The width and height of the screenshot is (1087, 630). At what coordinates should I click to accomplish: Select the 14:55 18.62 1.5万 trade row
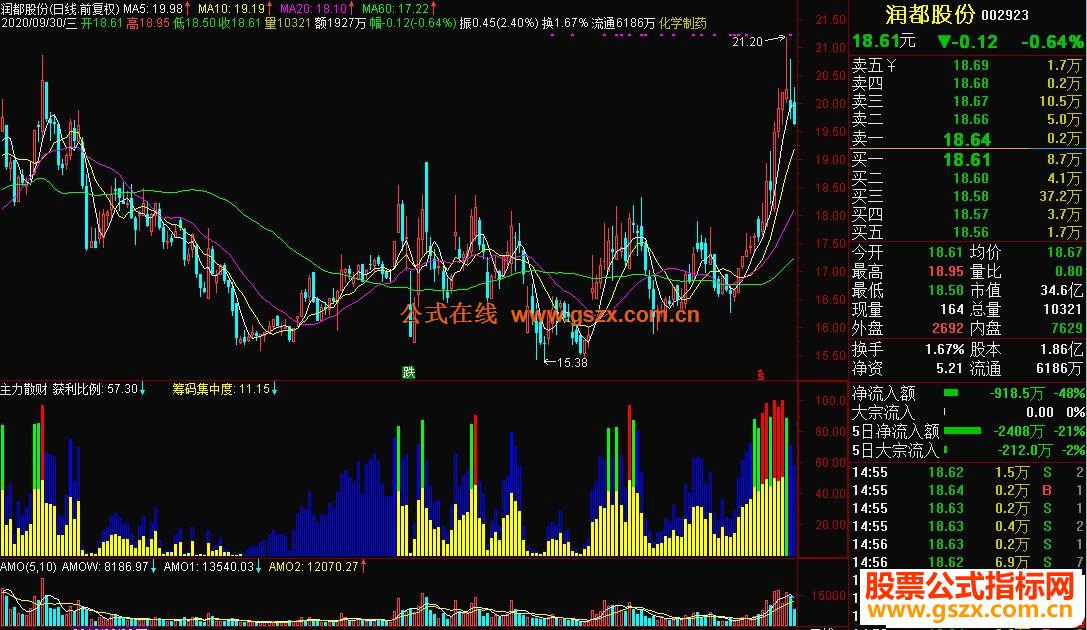[968, 473]
